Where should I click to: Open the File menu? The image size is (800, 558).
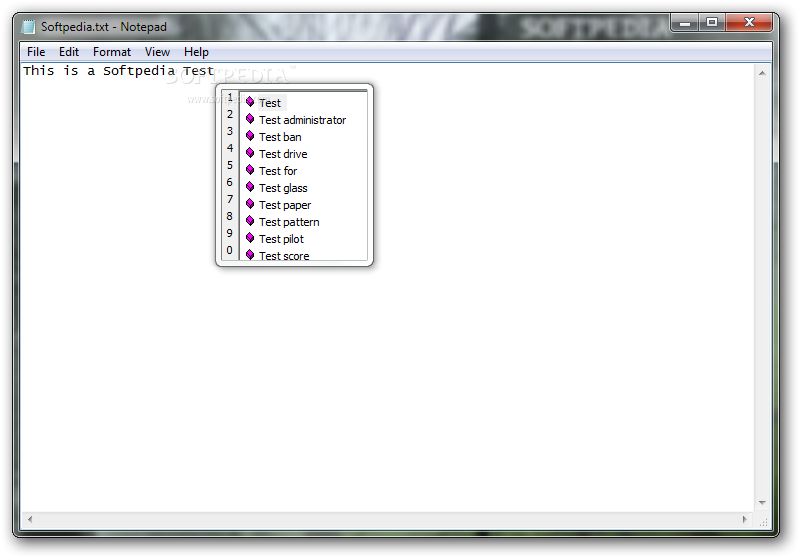pos(36,52)
